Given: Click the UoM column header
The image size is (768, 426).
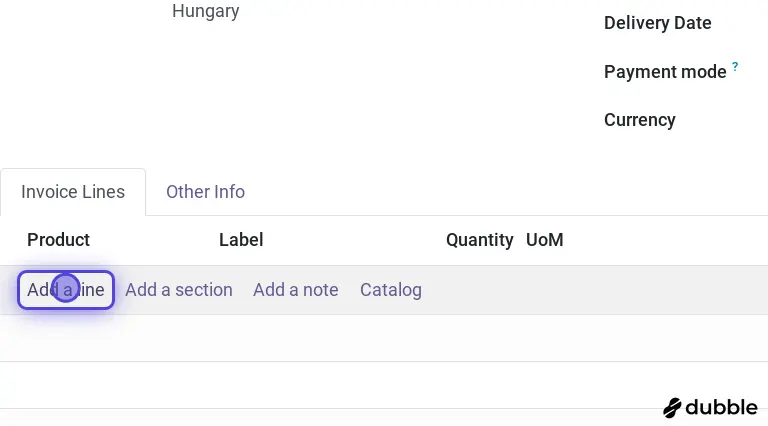Looking at the screenshot, I should click(545, 240).
